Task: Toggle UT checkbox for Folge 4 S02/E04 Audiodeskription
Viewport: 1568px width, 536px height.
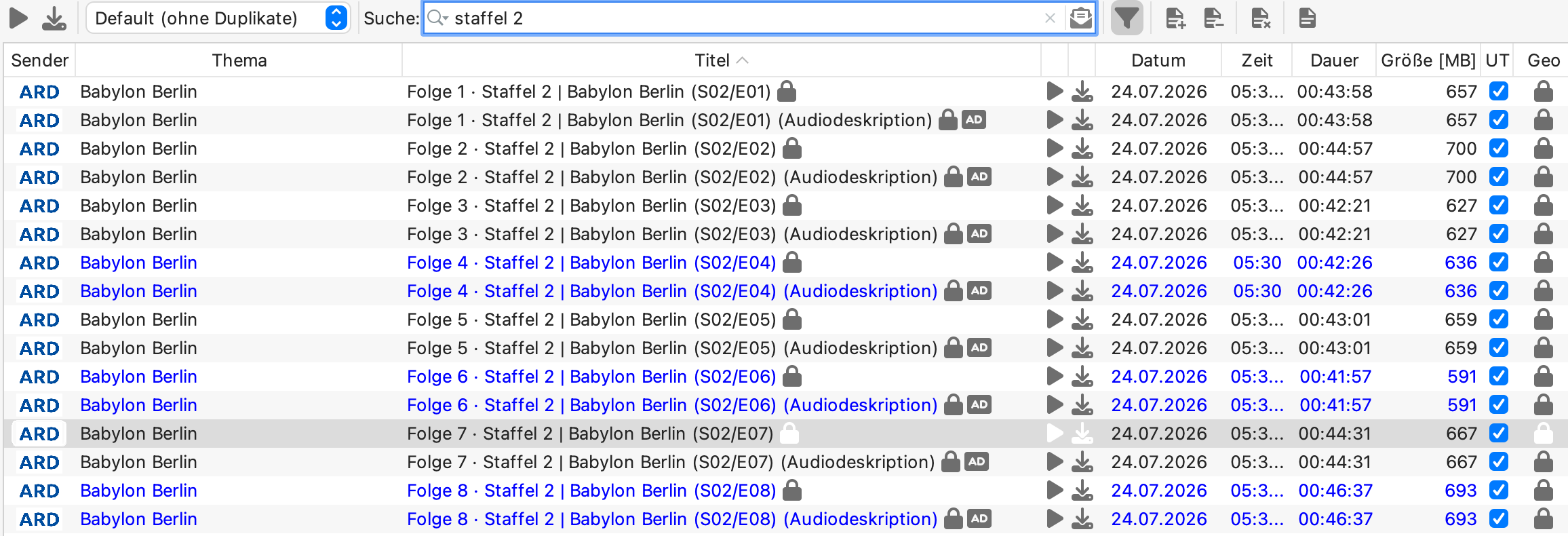Action: tap(1499, 290)
